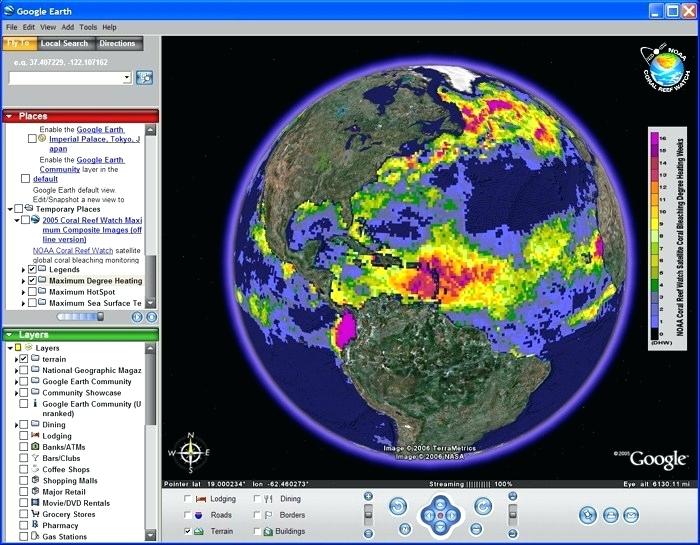Viewport: 700px width, 545px height.
Task: Open the Imperial Palace, Tokyo link
Action: [x=94, y=144]
